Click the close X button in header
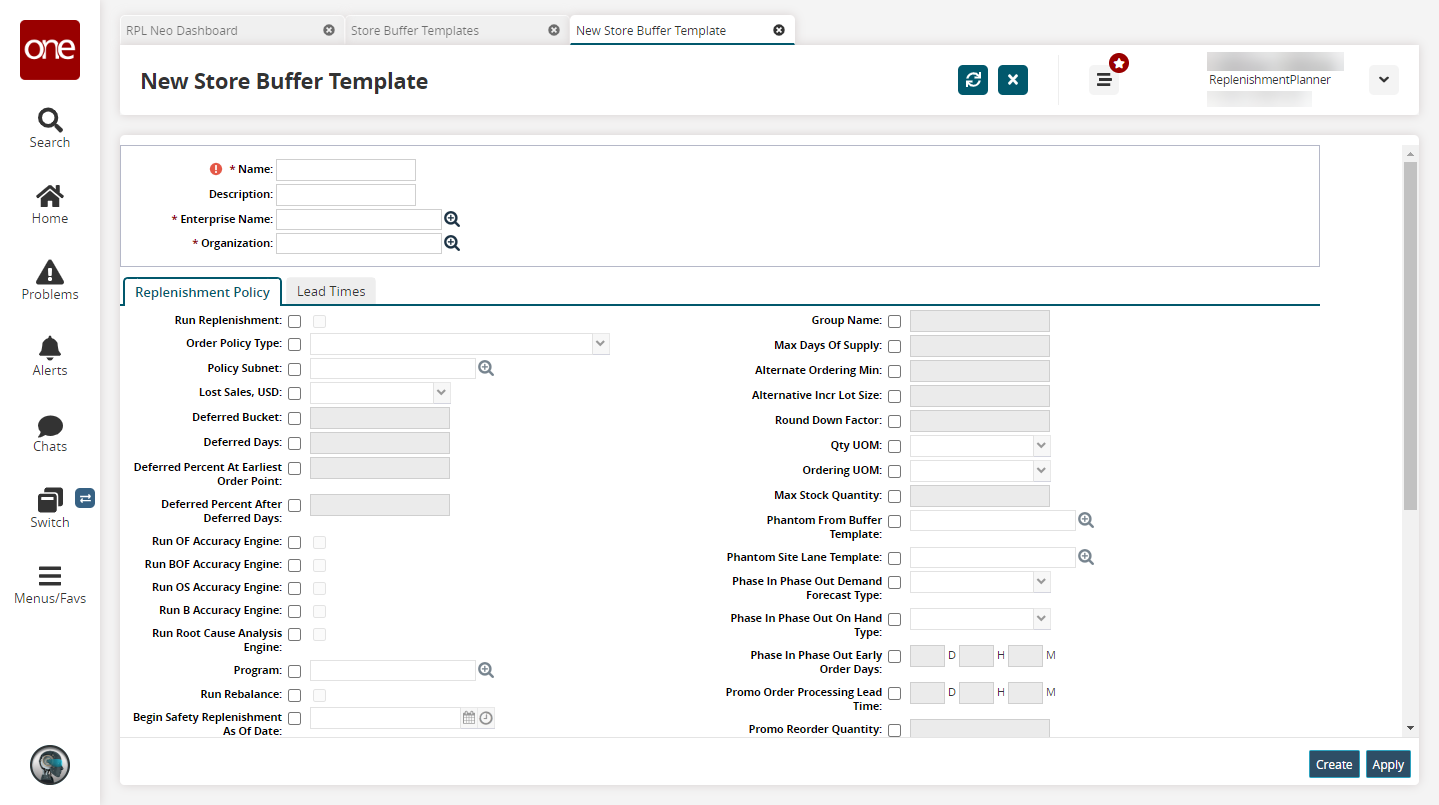1439x805 pixels. point(1013,80)
